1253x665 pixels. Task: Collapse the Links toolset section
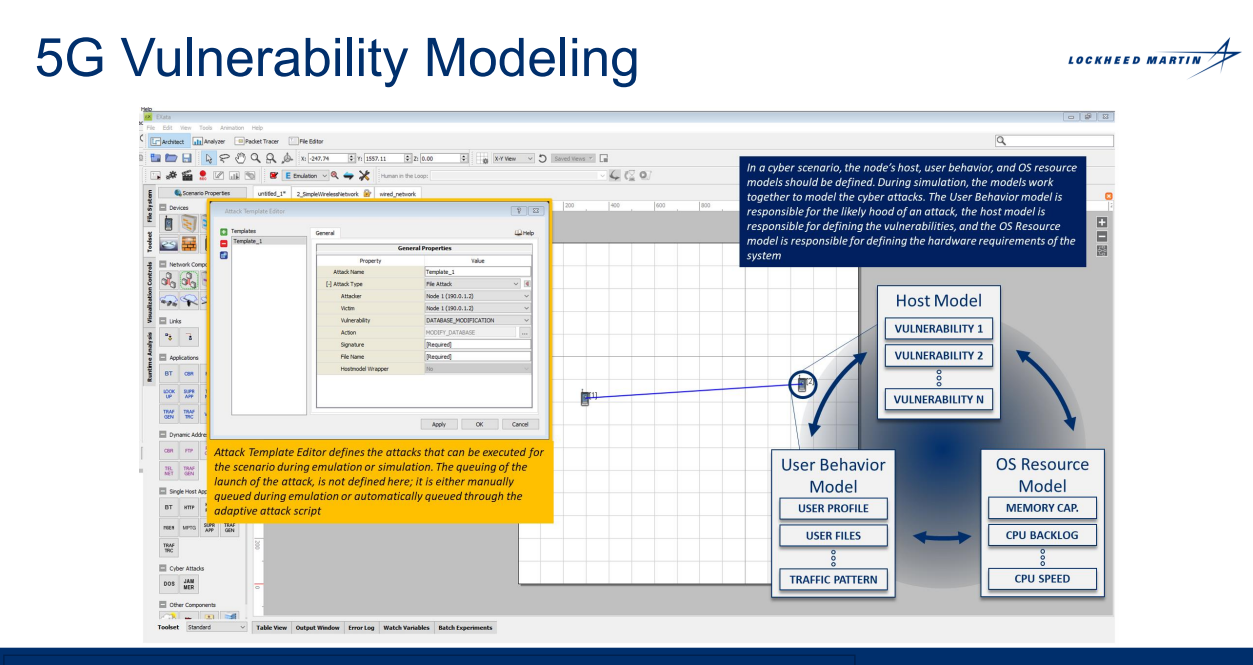163,321
